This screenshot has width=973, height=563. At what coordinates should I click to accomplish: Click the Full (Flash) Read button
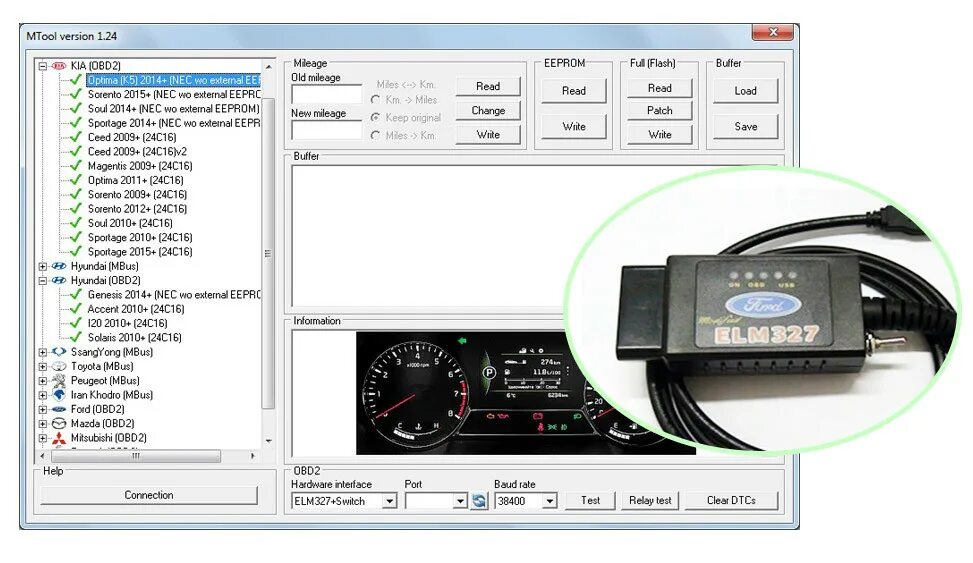click(660, 88)
